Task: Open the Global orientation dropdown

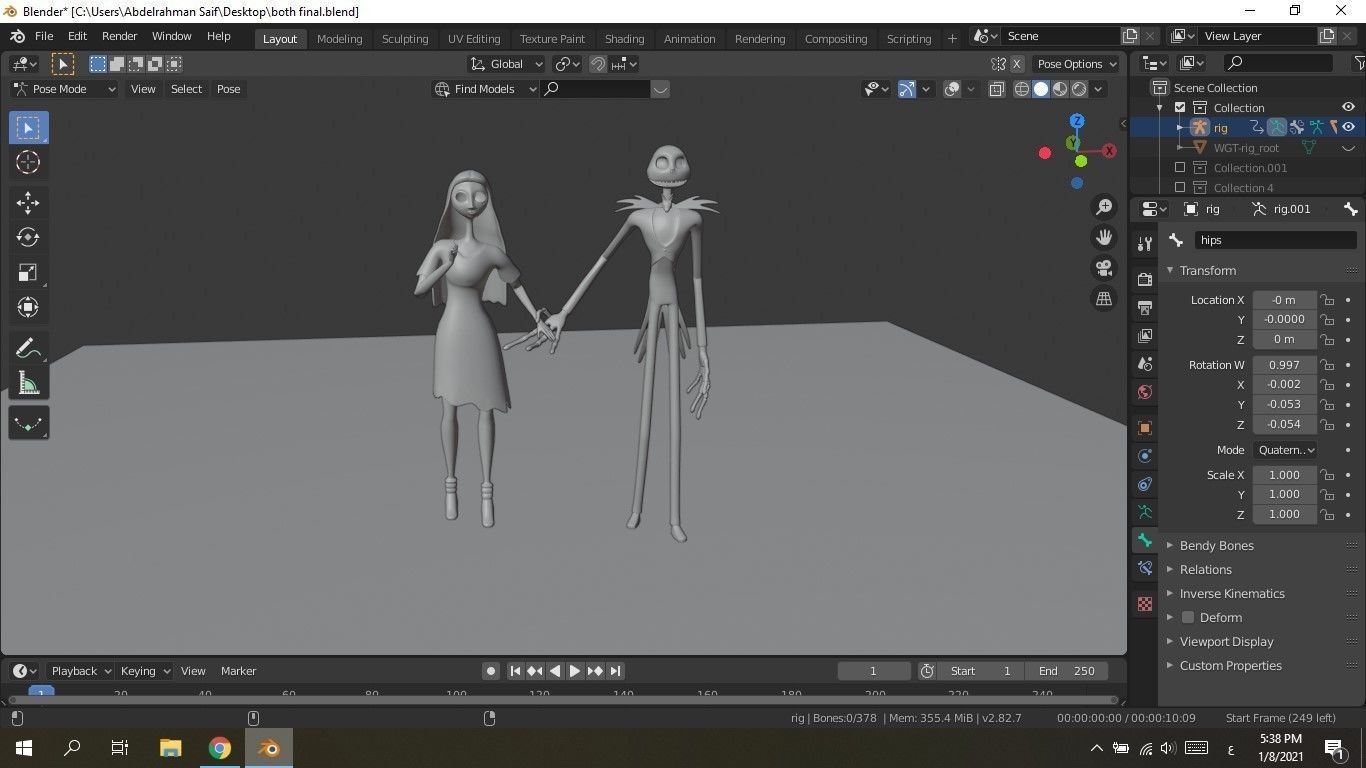Action: click(506, 64)
